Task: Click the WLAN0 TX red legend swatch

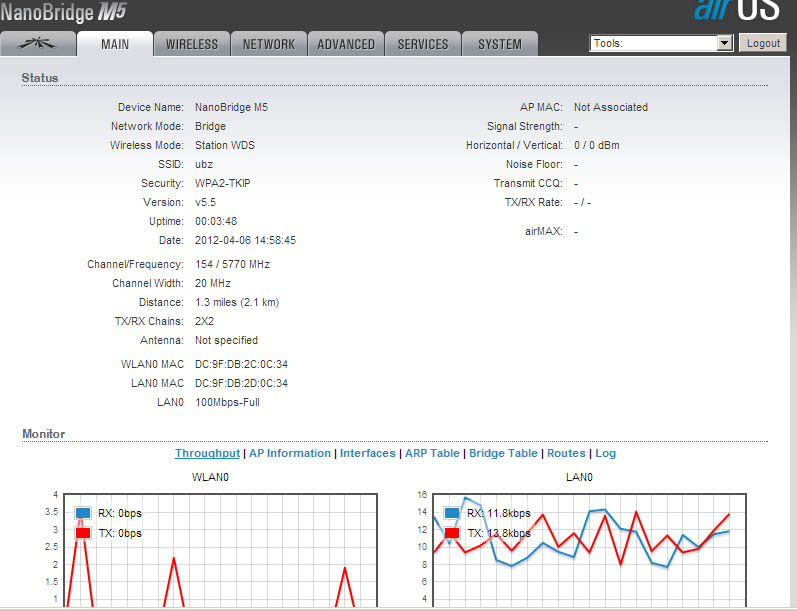Action: click(x=83, y=533)
